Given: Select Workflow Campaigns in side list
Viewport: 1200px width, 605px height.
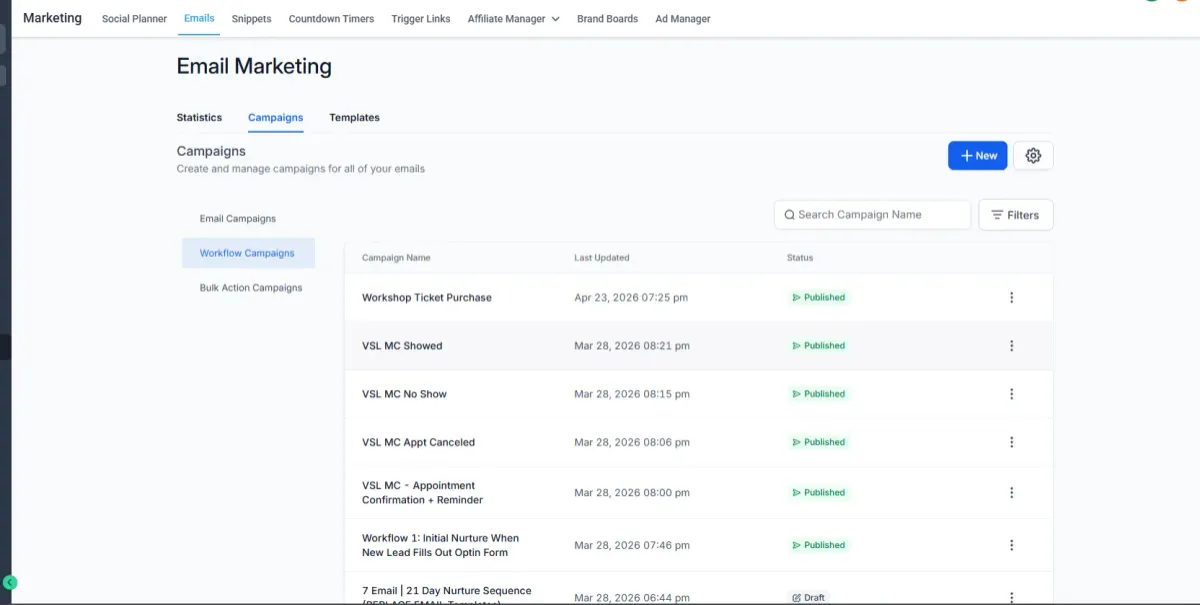Looking at the screenshot, I should pos(248,253).
